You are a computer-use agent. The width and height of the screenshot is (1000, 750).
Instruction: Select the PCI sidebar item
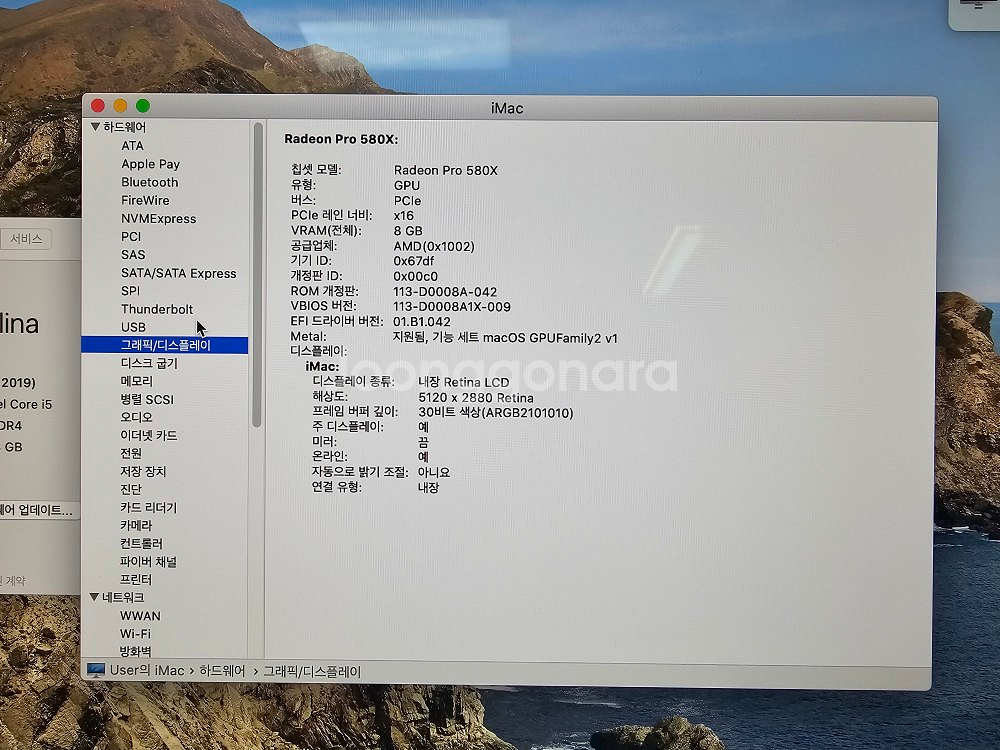pyautogui.click(x=131, y=237)
